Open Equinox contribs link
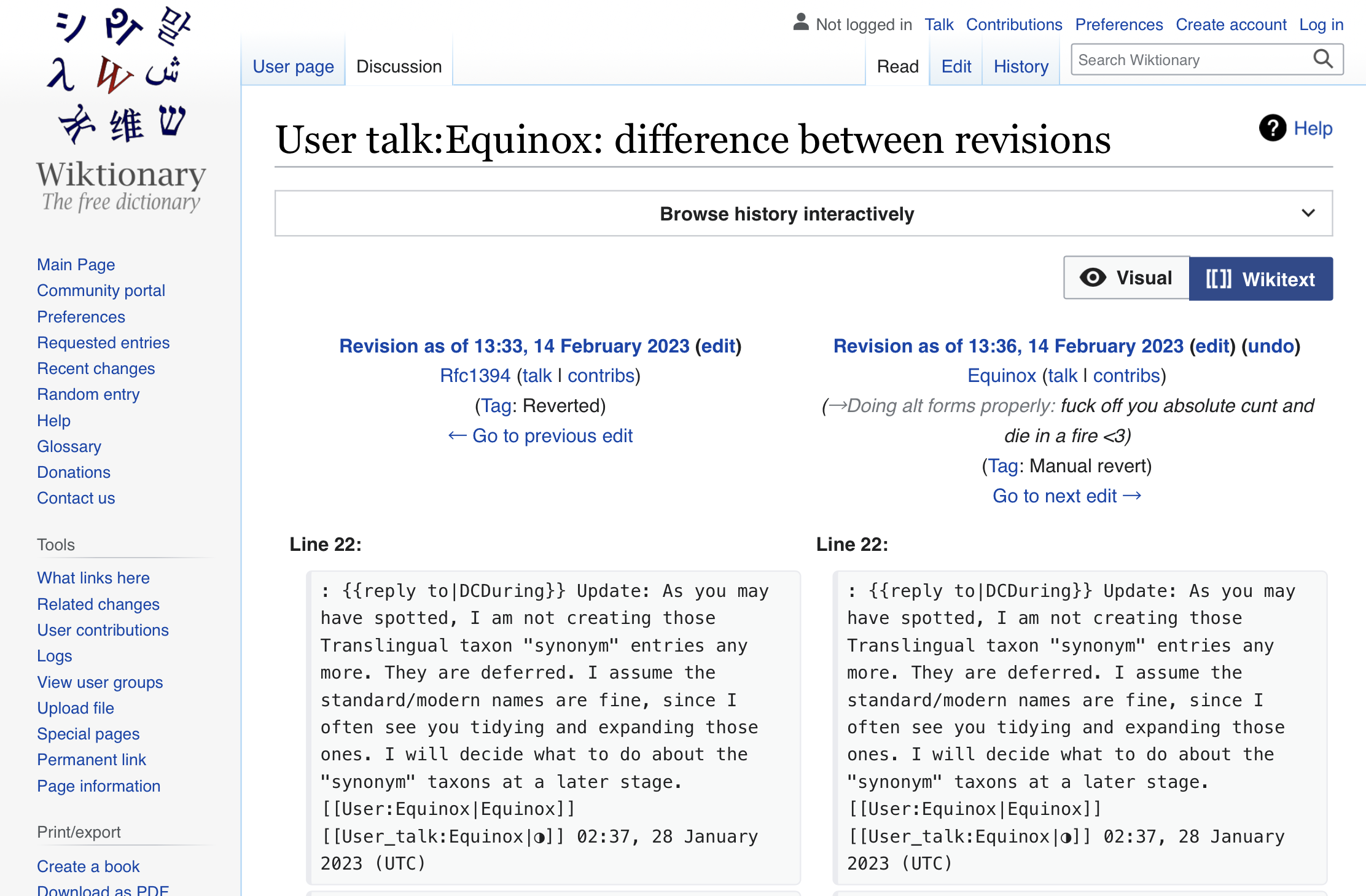 click(x=1126, y=375)
